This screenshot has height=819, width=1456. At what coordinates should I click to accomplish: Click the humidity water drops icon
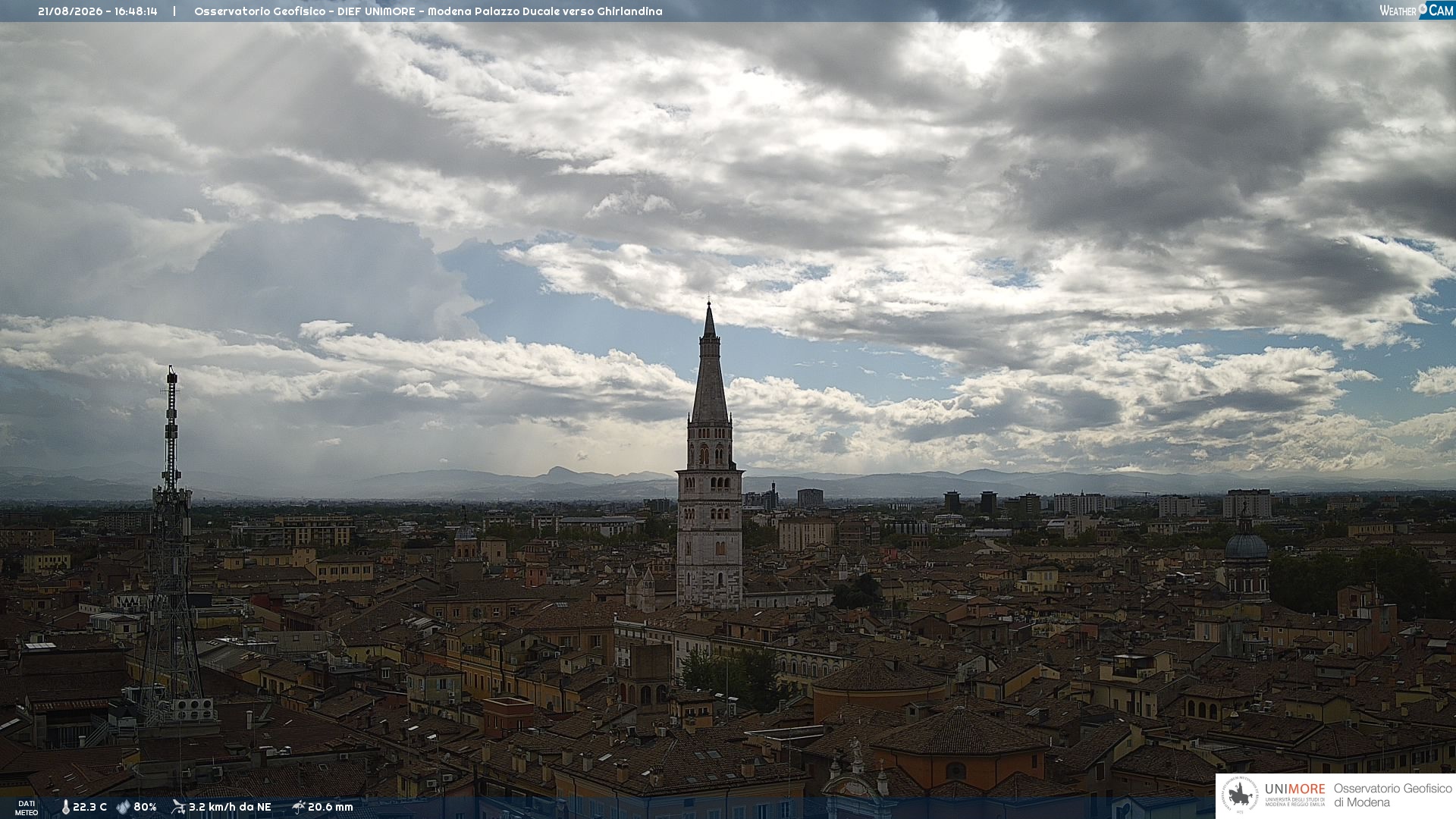tap(124, 807)
